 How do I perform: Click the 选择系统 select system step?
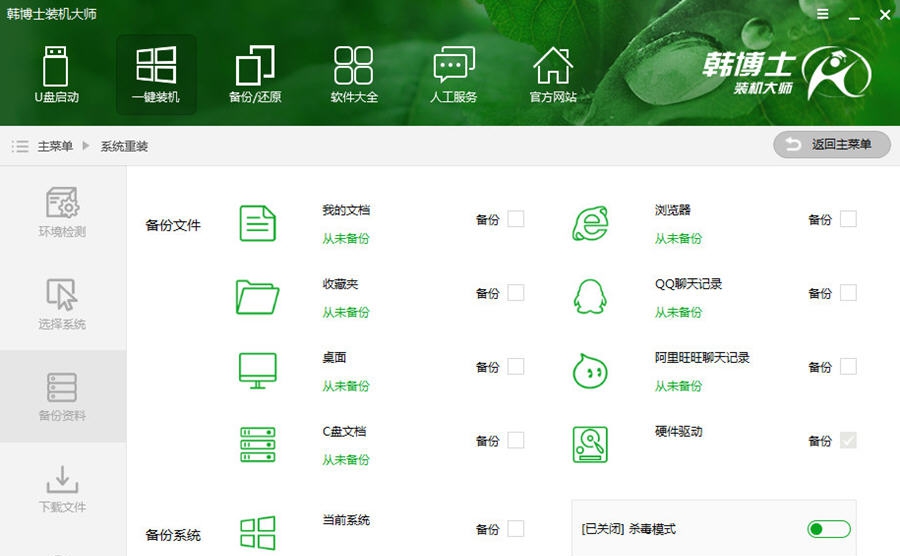(62, 304)
